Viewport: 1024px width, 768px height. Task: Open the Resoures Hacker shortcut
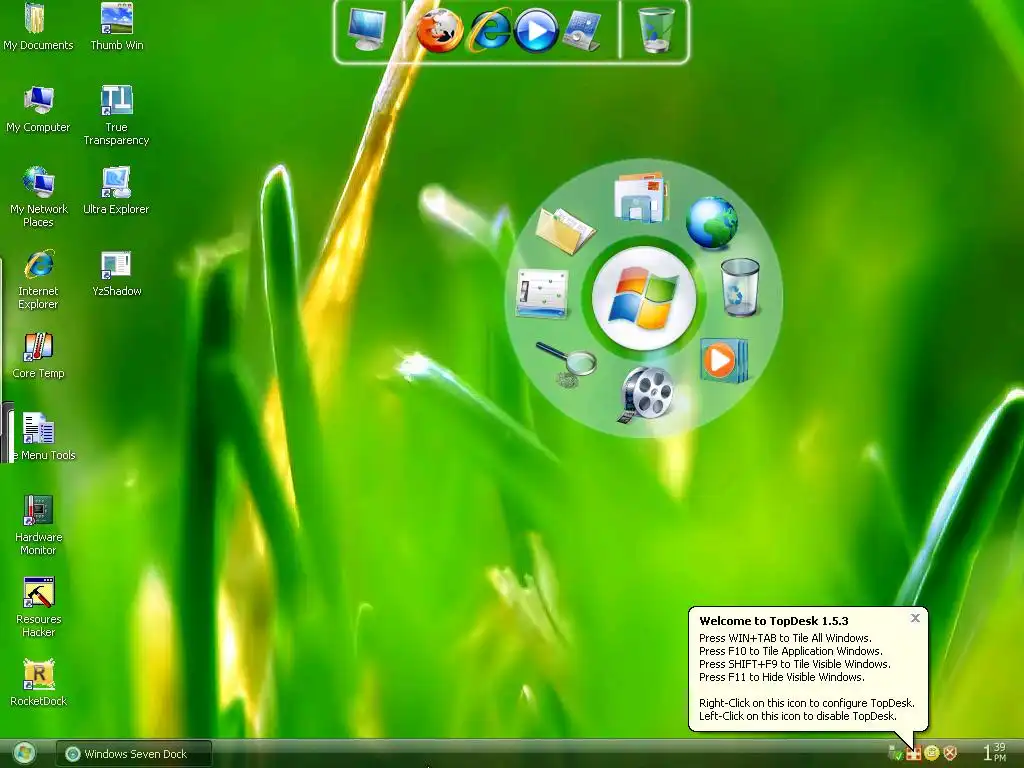point(38,607)
